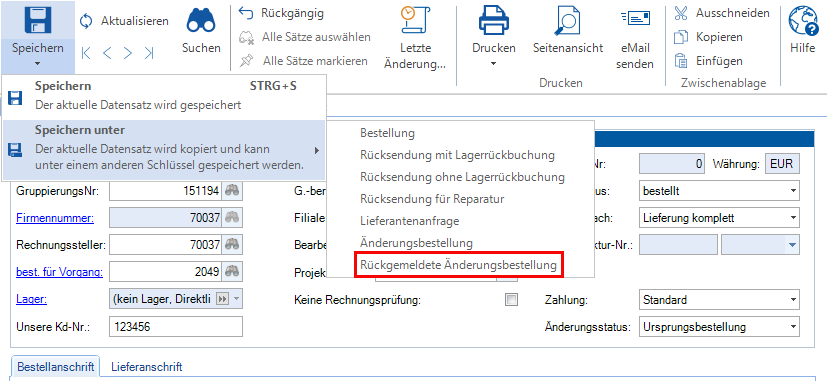
Task: Lookup Firmennummer with binoculars button
Action: (232, 217)
